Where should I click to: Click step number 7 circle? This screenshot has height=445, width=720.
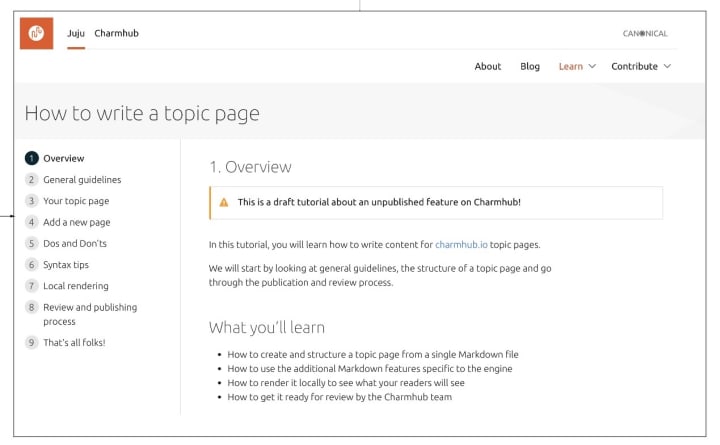point(31,286)
